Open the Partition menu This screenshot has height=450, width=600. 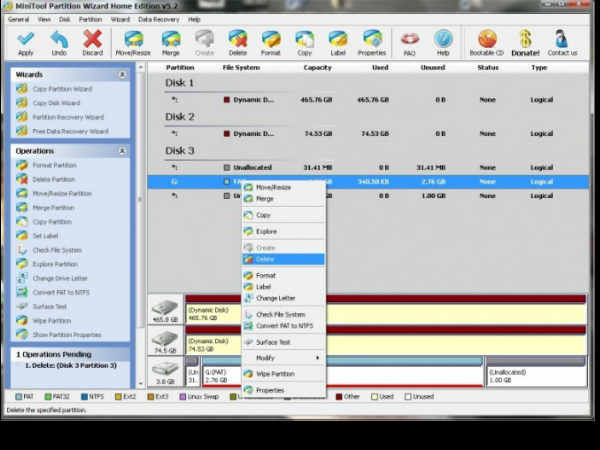click(x=90, y=20)
